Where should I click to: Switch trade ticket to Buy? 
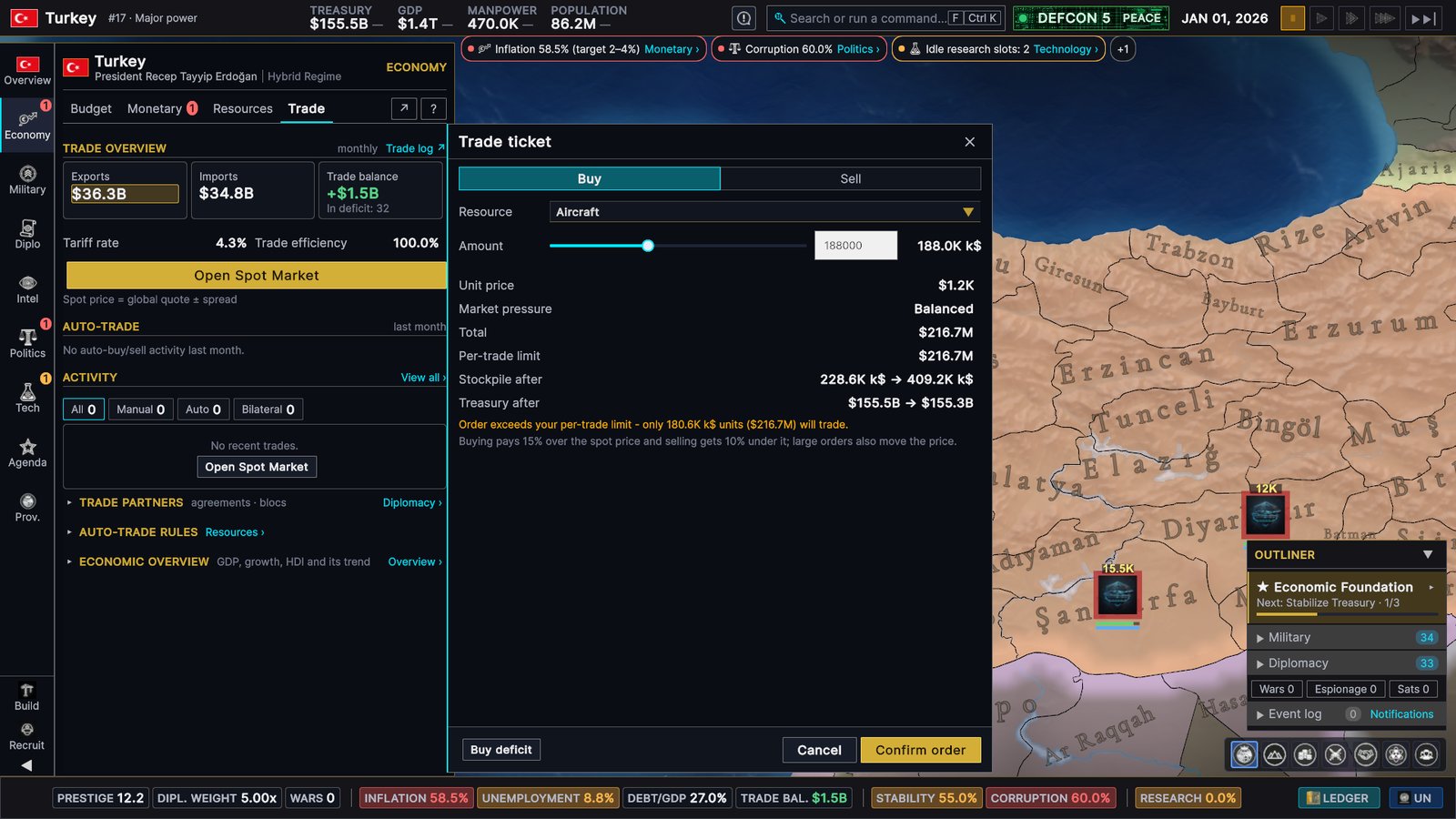click(x=590, y=178)
